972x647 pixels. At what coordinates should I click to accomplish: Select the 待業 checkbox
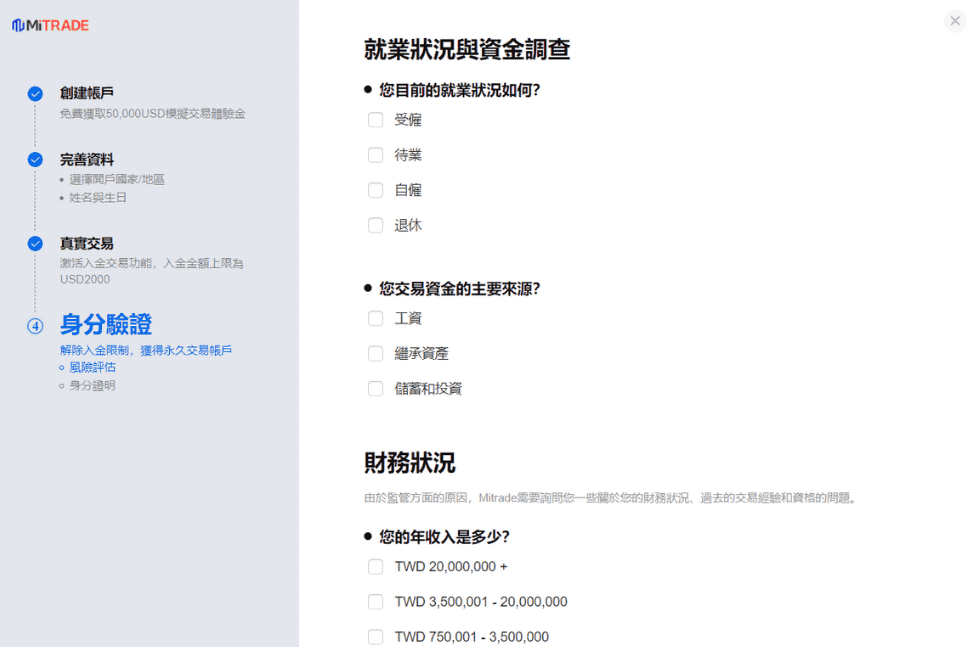pyautogui.click(x=376, y=155)
